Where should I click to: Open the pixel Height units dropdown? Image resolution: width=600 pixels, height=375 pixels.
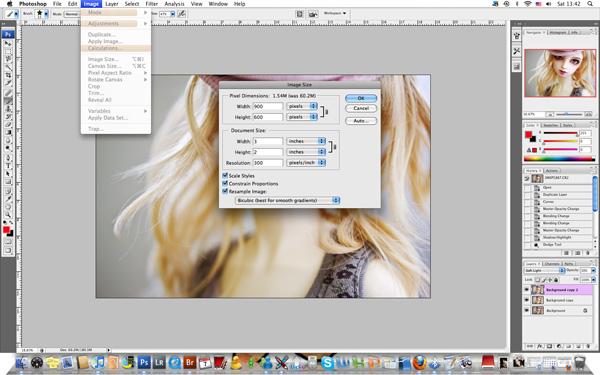[302, 117]
